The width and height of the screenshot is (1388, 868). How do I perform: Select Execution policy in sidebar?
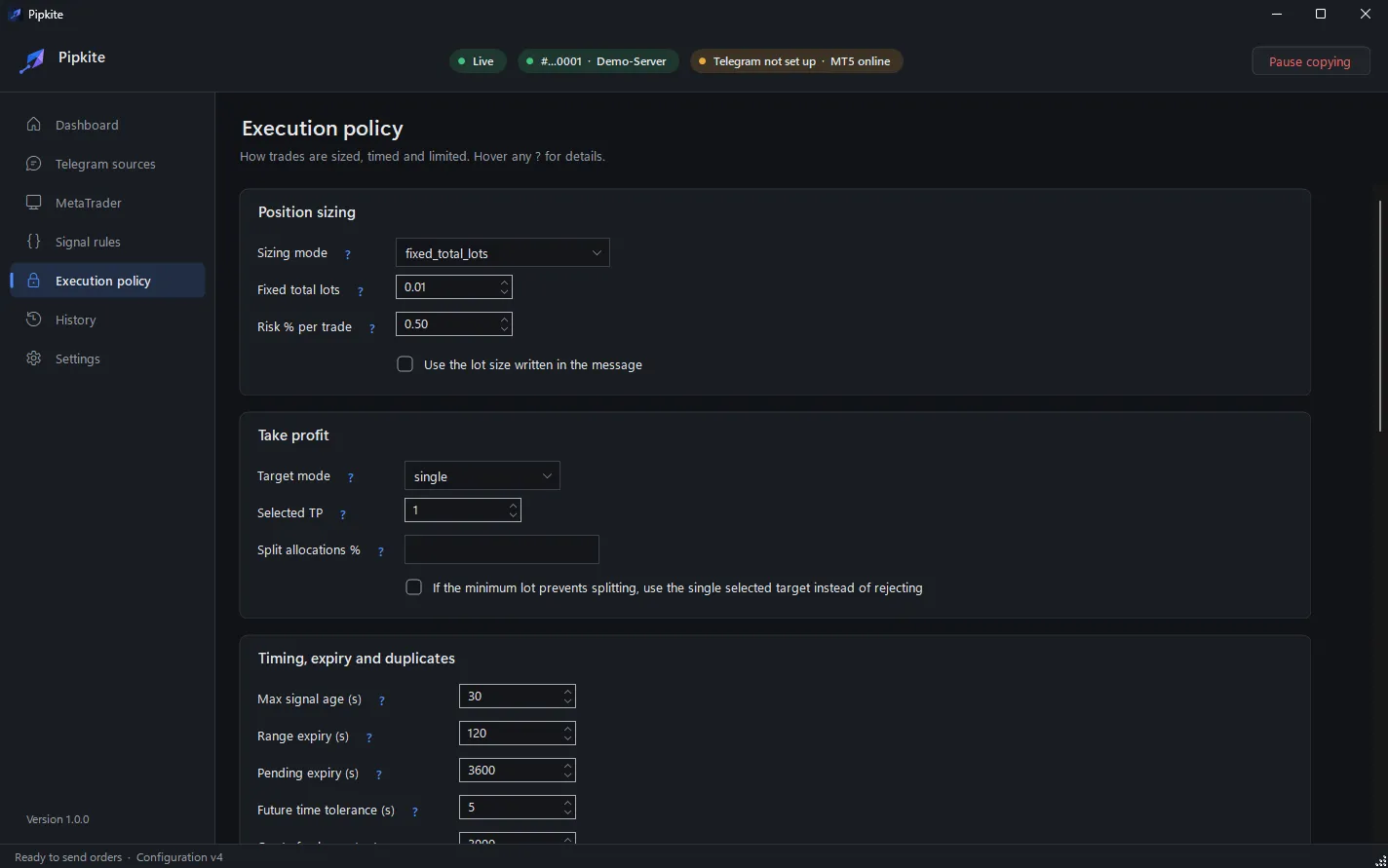(107, 281)
